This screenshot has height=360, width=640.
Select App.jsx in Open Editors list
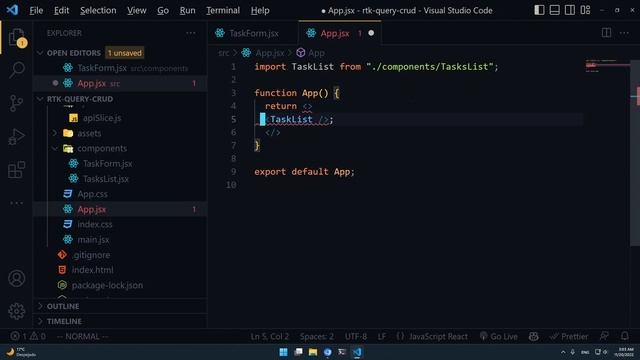[120, 83]
